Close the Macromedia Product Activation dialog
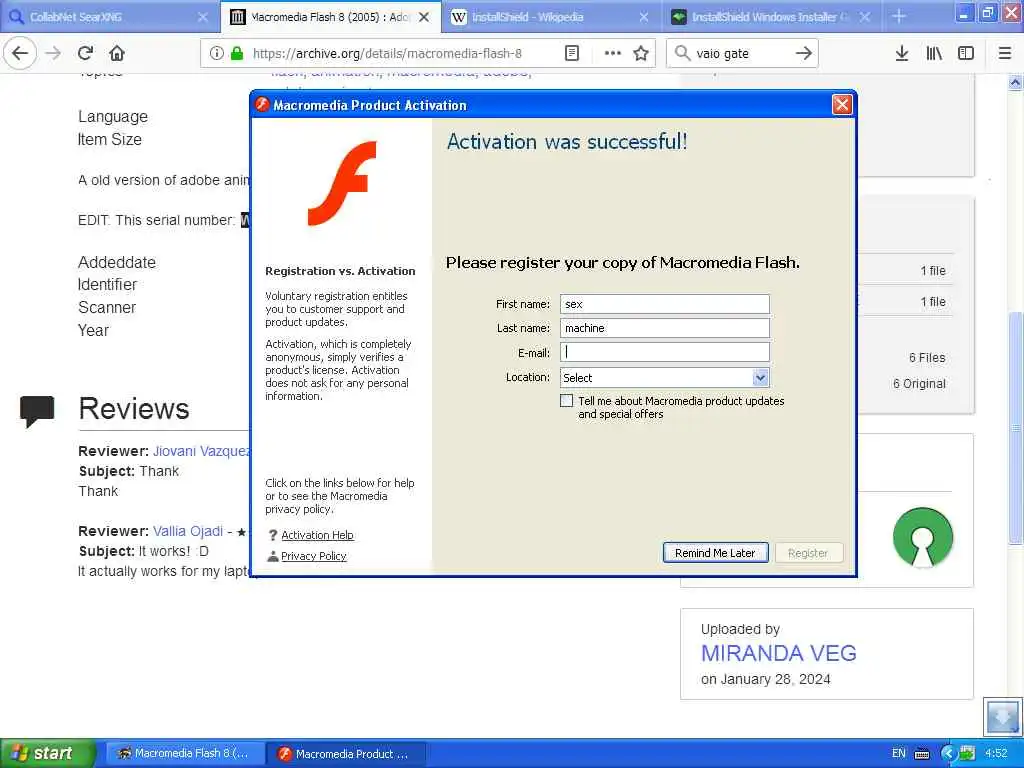Image resolution: width=1024 pixels, height=768 pixels. [842, 104]
